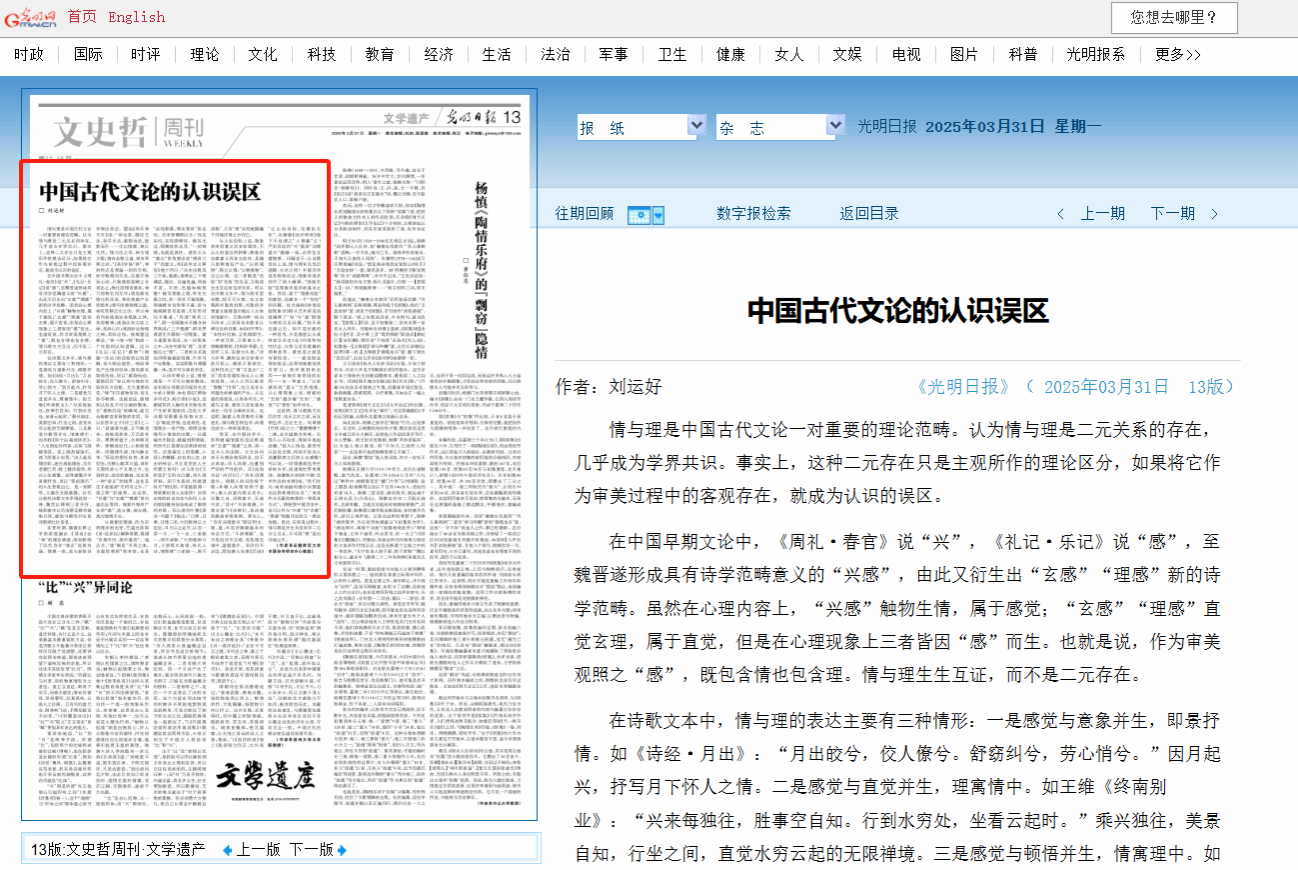
Task: Open the 教育 channel
Action: pos(380,54)
